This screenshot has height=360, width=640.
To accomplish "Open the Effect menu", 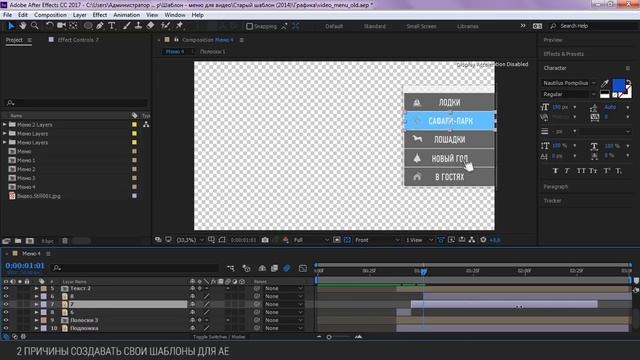I will [x=100, y=15].
